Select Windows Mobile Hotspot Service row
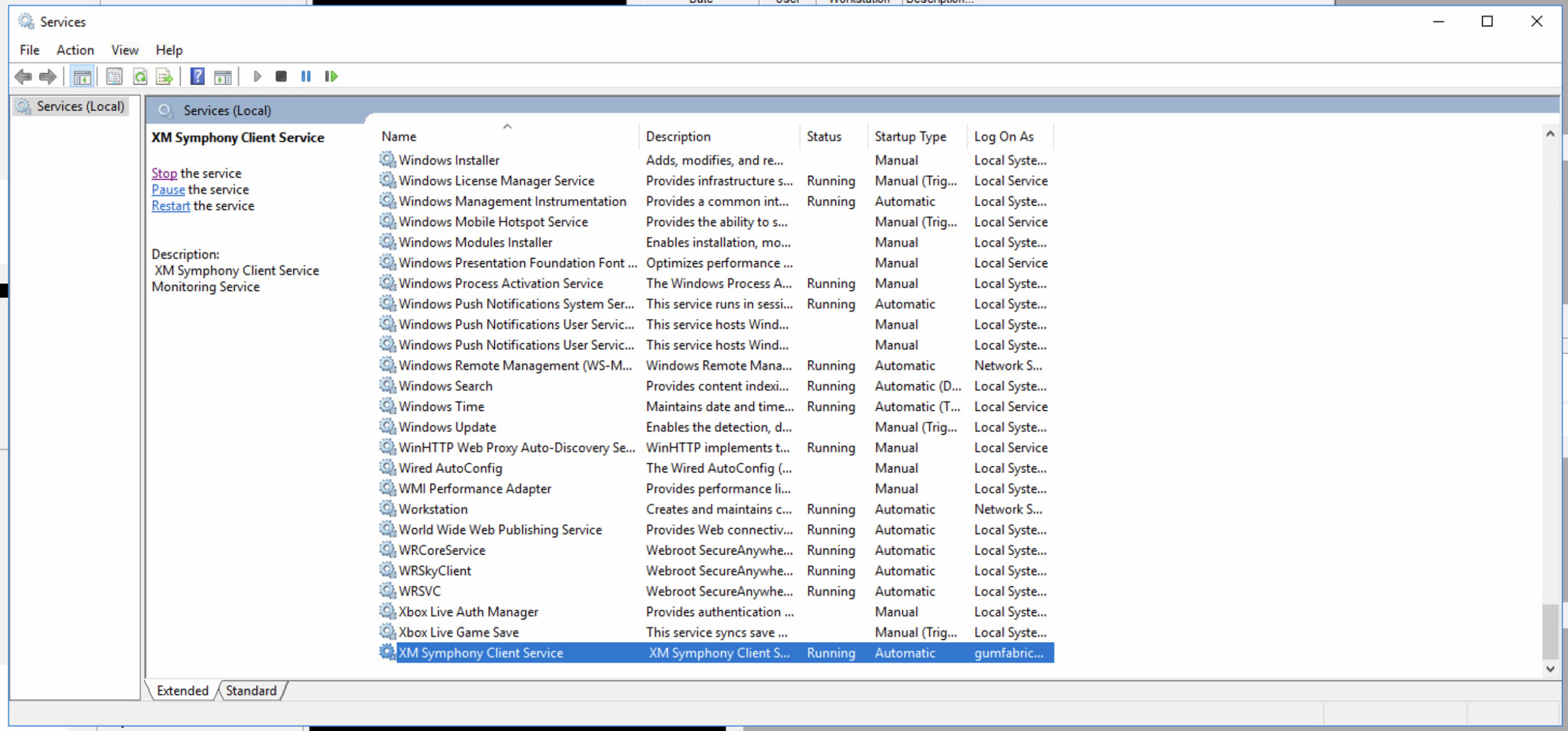This screenshot has width=1568, height=731. point(716,222)
